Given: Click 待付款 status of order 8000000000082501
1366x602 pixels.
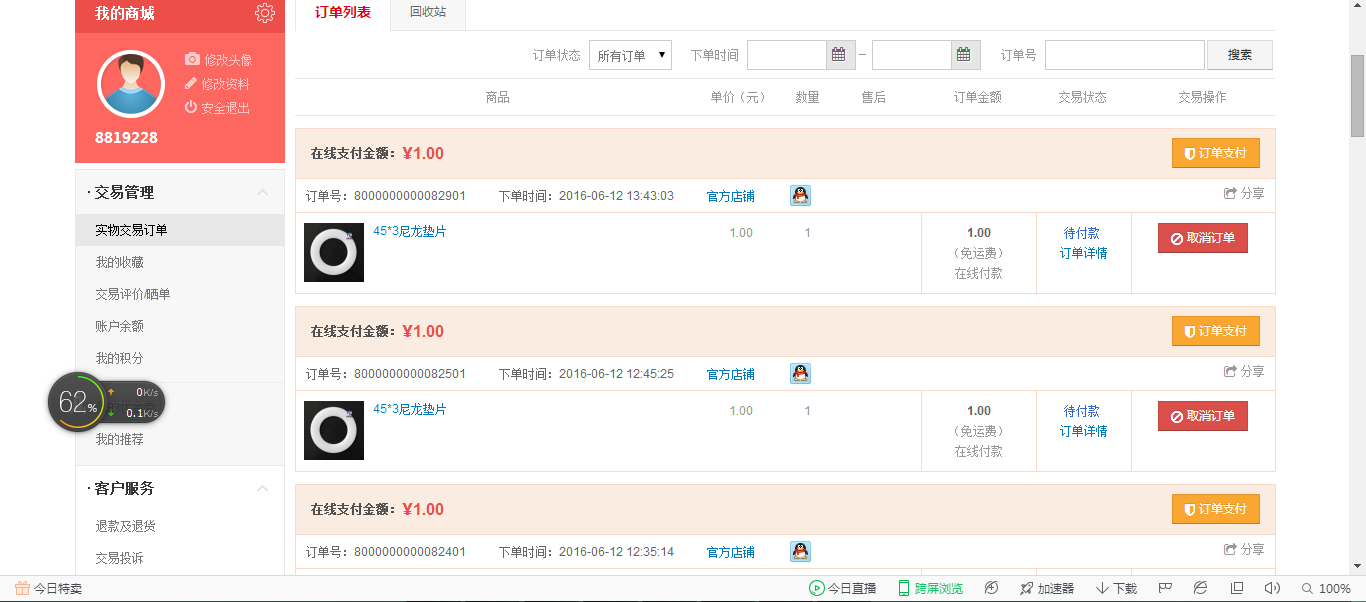Looking at the screenshot, I should [x=1082, y=411].
